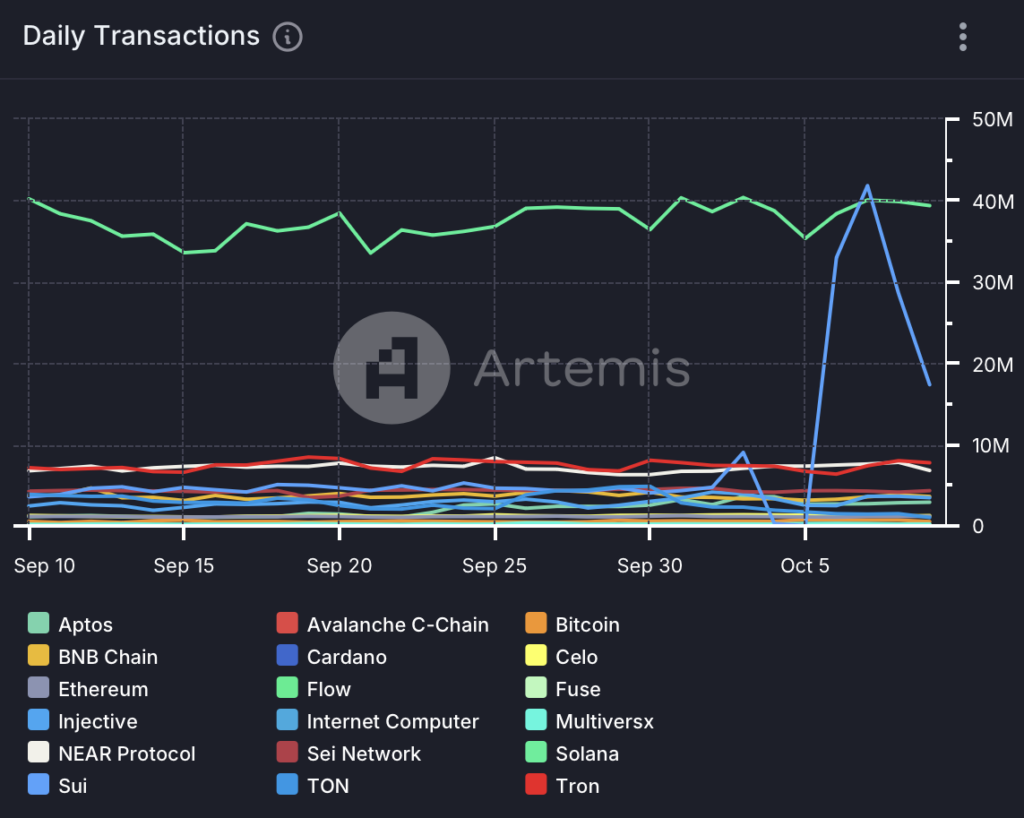Click the Bitcoin orange legend swatch
1024x818 pixels.
[x=537, y=625]
